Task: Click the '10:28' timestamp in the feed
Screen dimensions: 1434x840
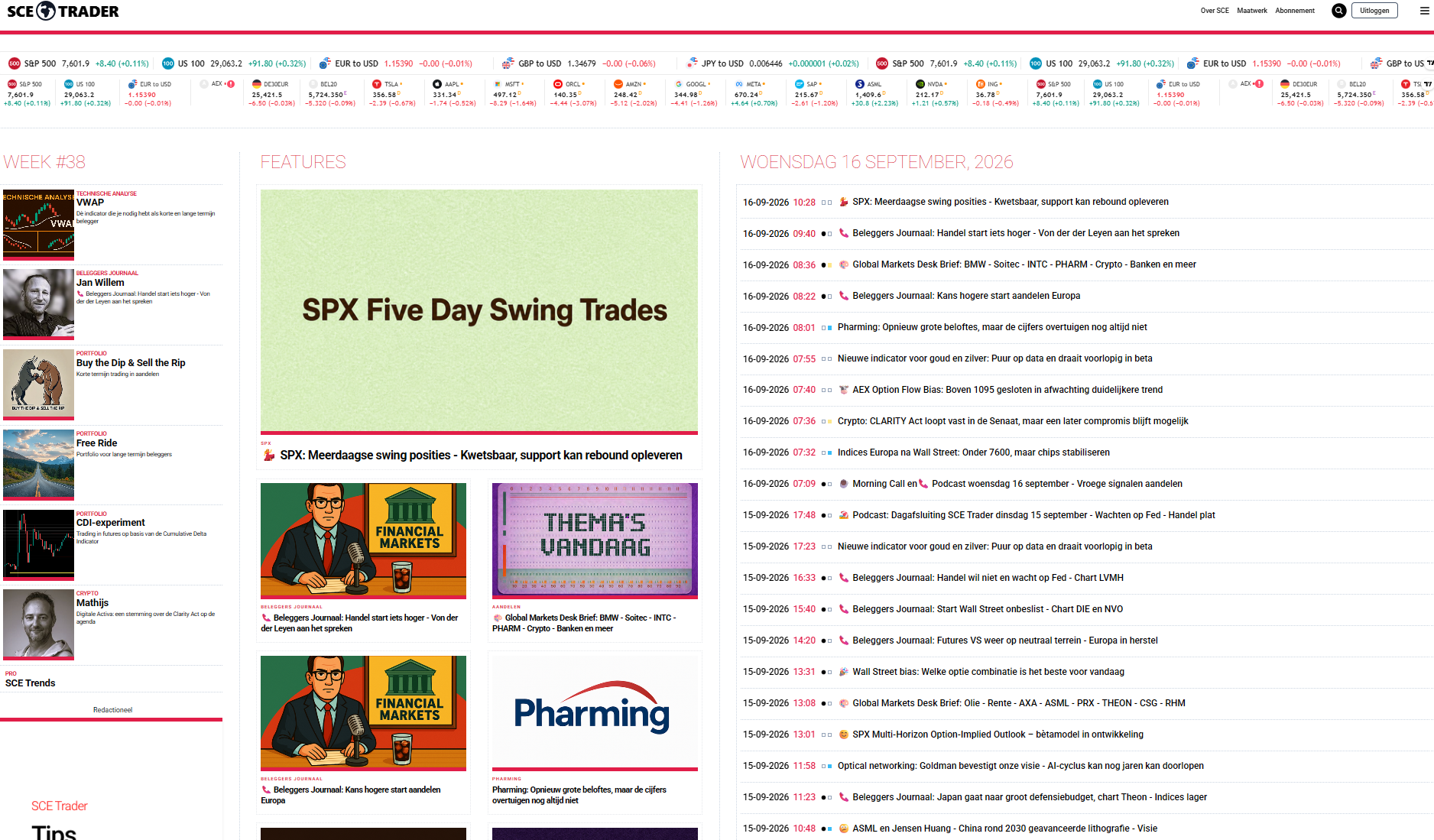Action: pos(804,203)
